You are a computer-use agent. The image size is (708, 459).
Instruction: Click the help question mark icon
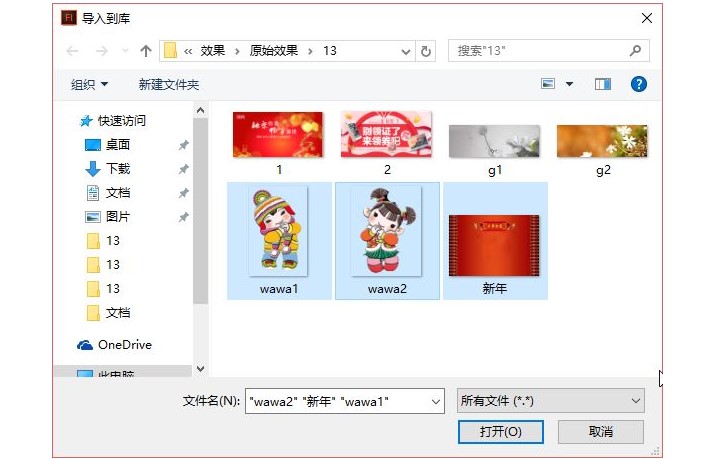[639, 85]
